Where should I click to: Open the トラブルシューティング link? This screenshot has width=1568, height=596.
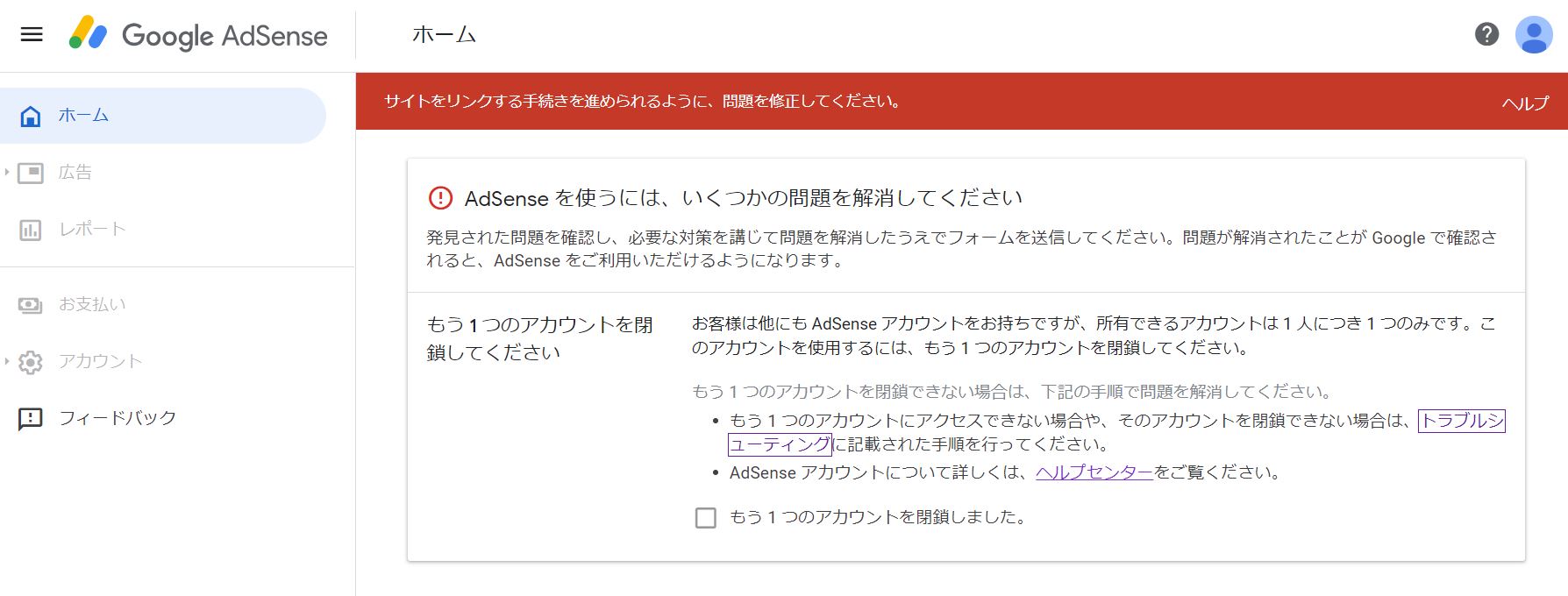tap(1461, 421)
